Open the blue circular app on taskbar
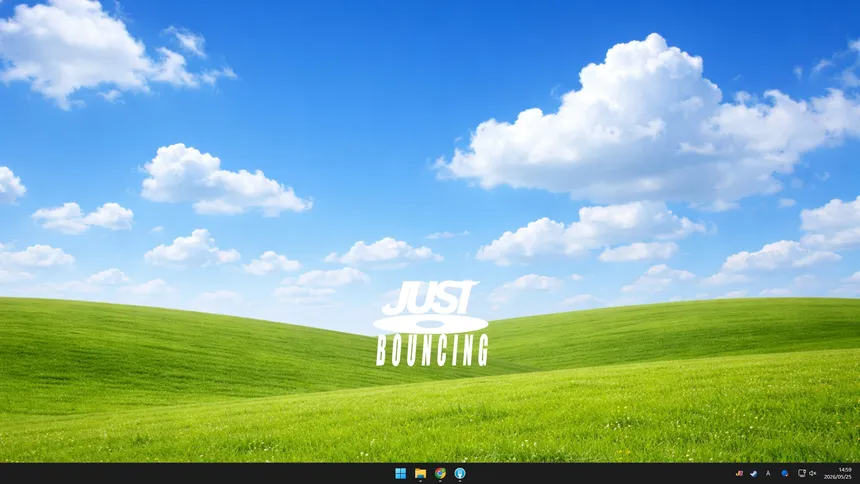 (460, 474)
